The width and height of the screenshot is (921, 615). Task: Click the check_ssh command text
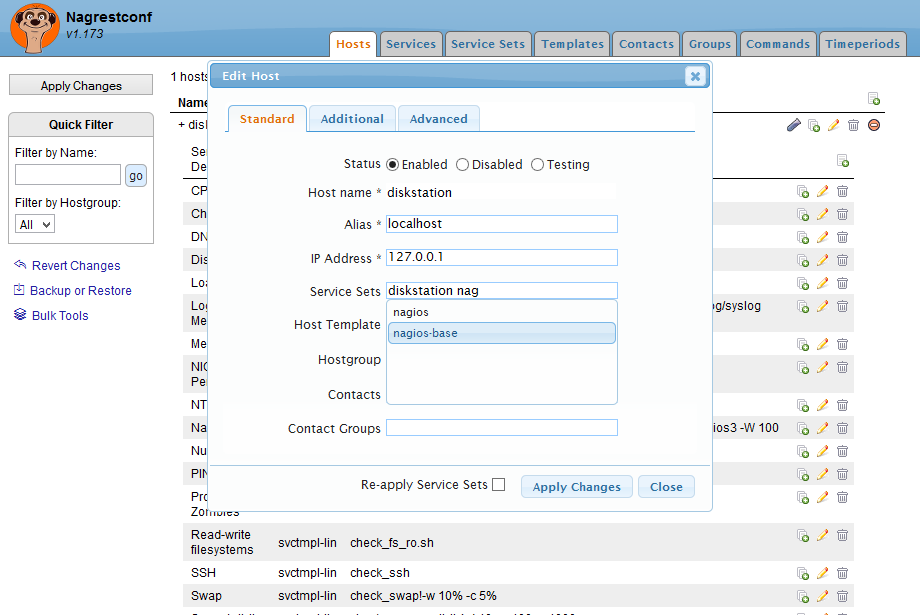click(x=380, y=573)
